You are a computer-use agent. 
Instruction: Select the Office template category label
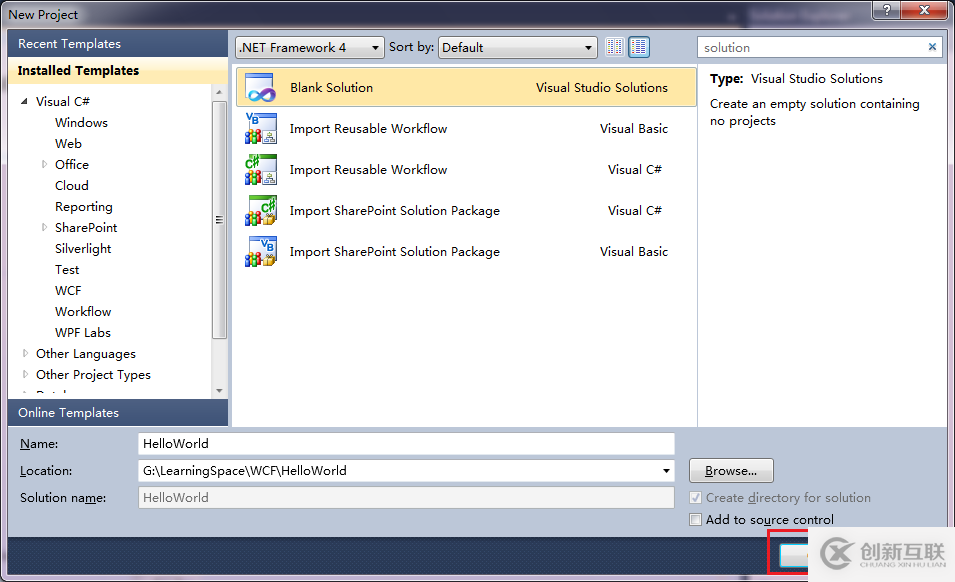pos(72,164)
